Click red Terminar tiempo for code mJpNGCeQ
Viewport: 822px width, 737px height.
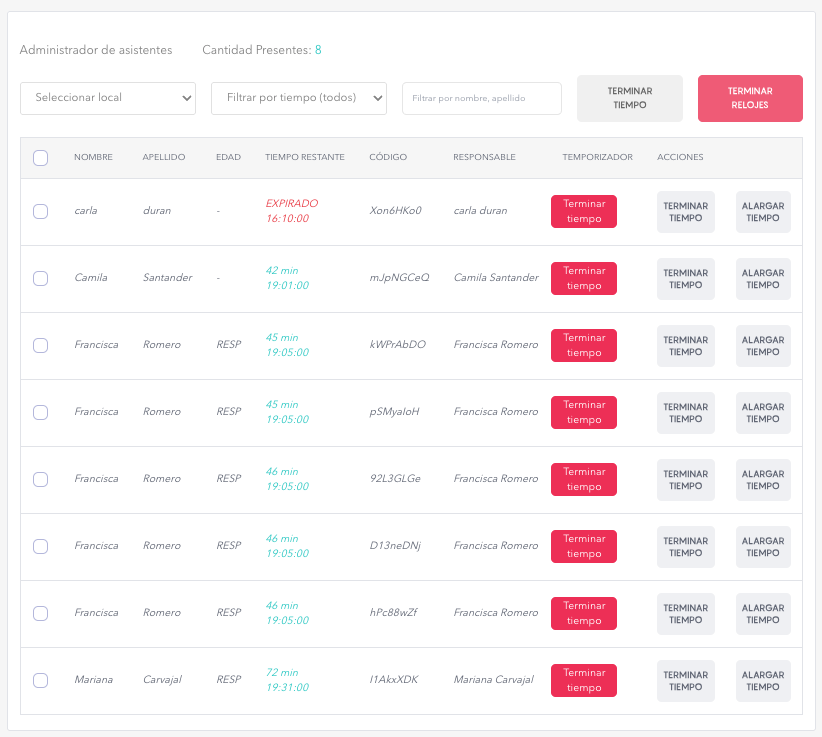[x=583, y=278]
